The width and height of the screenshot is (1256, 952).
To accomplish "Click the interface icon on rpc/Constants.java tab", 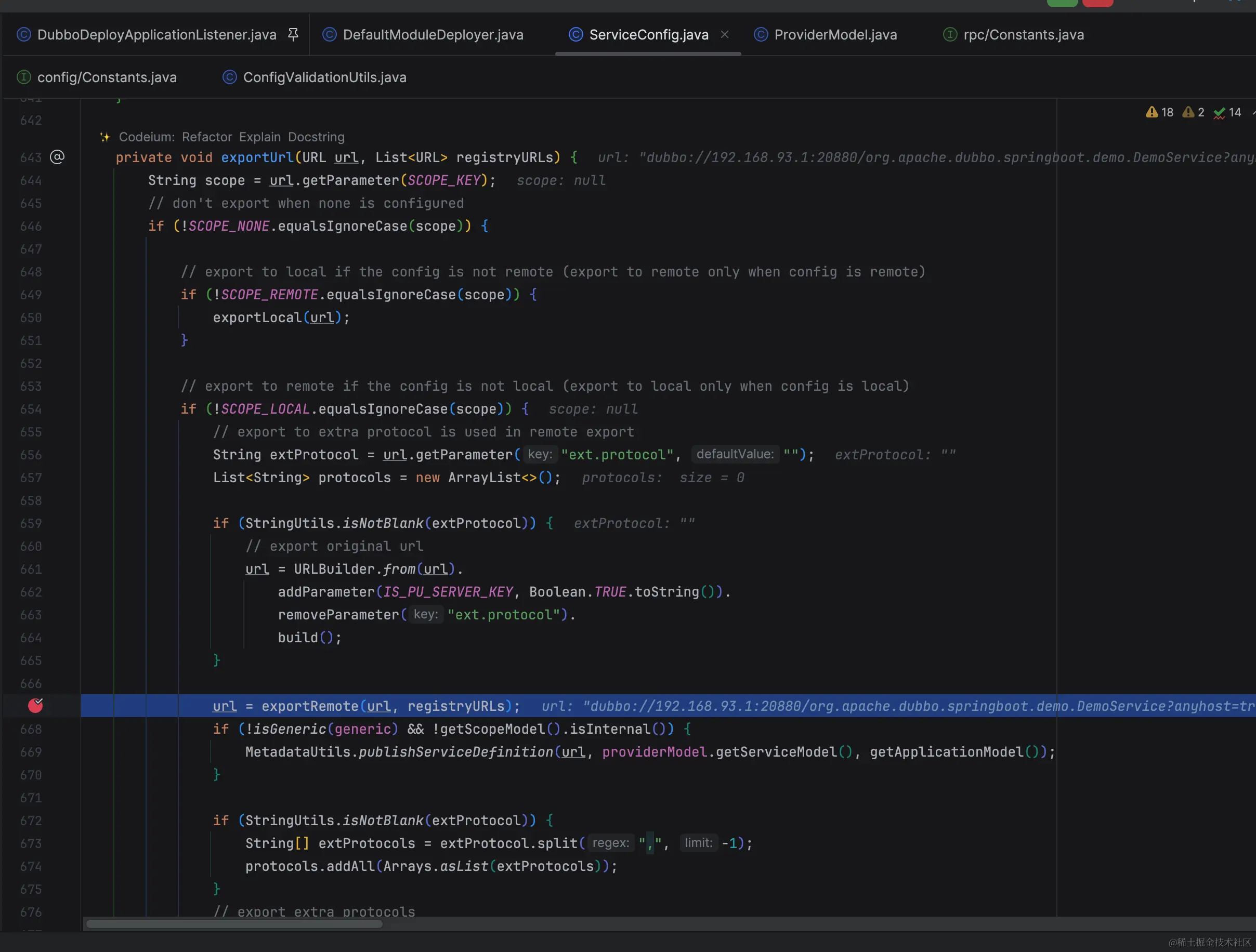I will [x=950, y=35].
